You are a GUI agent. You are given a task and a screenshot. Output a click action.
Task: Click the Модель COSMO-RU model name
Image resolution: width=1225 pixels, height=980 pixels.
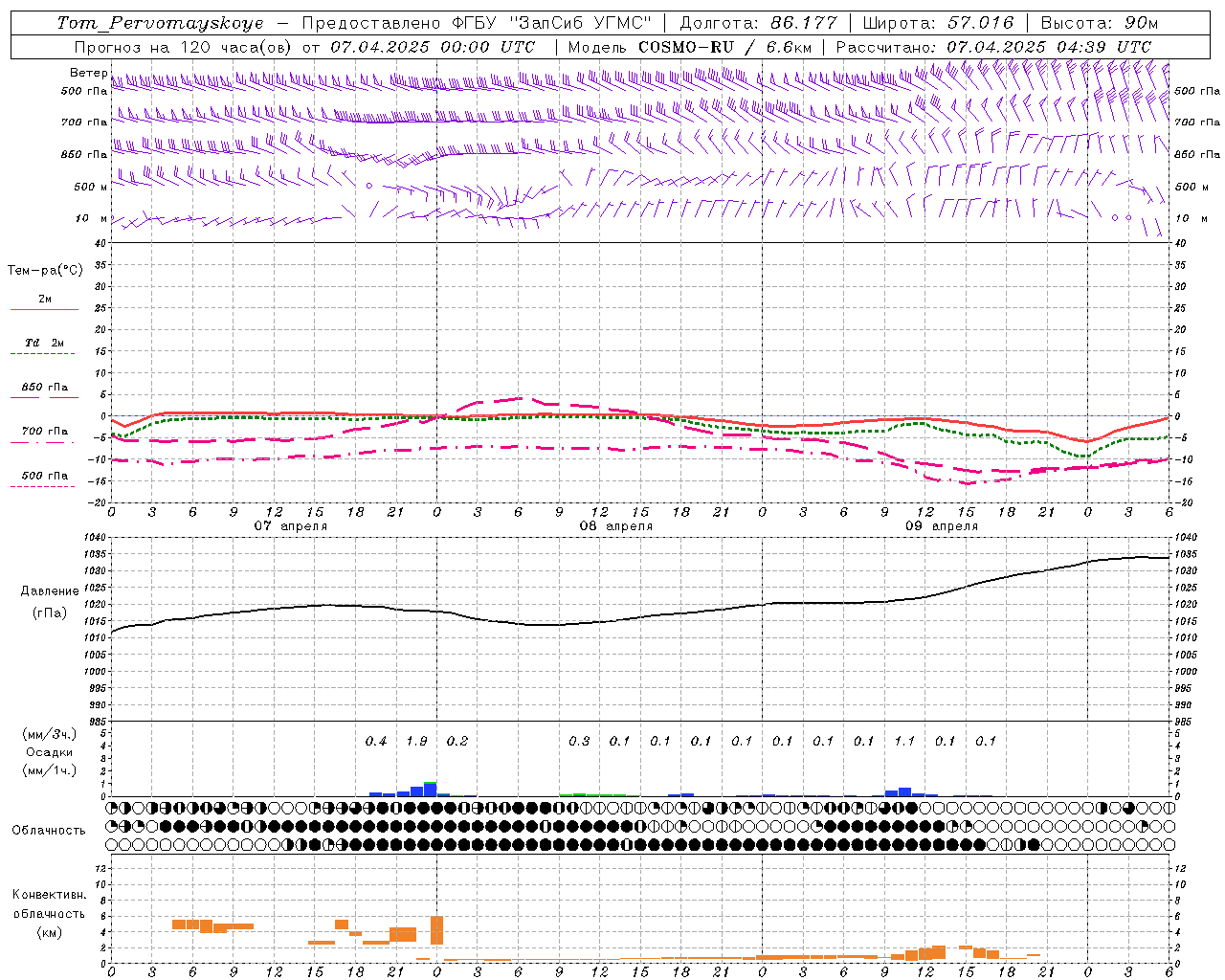click(651, 47)
